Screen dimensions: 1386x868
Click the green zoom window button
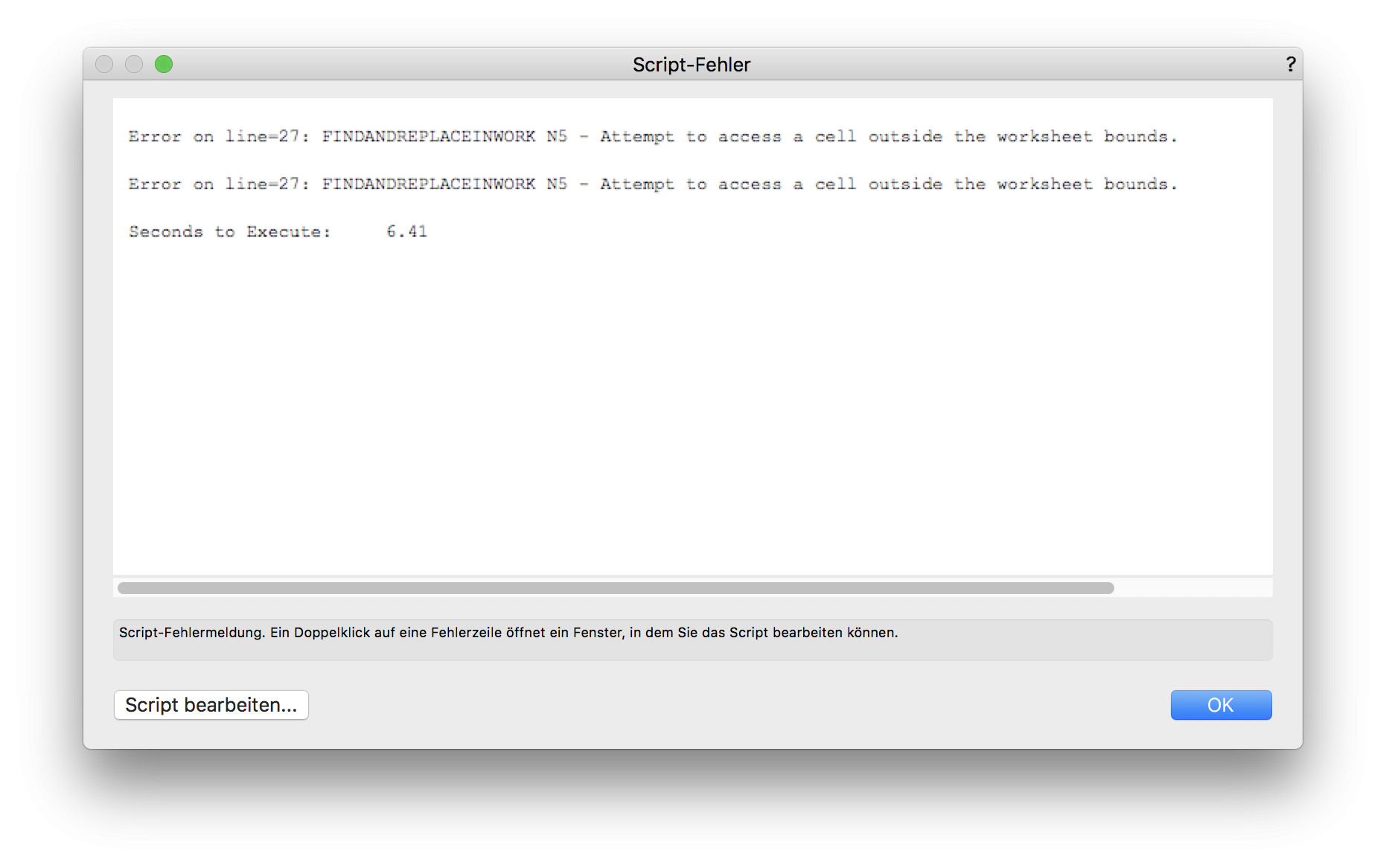(164, 65)
